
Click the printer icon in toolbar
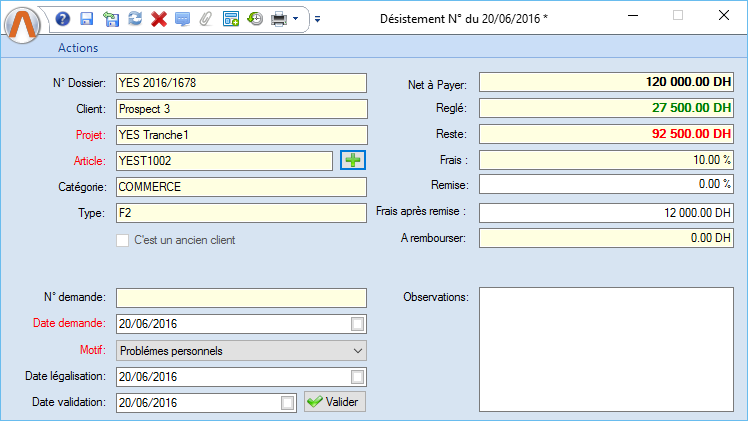click(x=280, y=18)
